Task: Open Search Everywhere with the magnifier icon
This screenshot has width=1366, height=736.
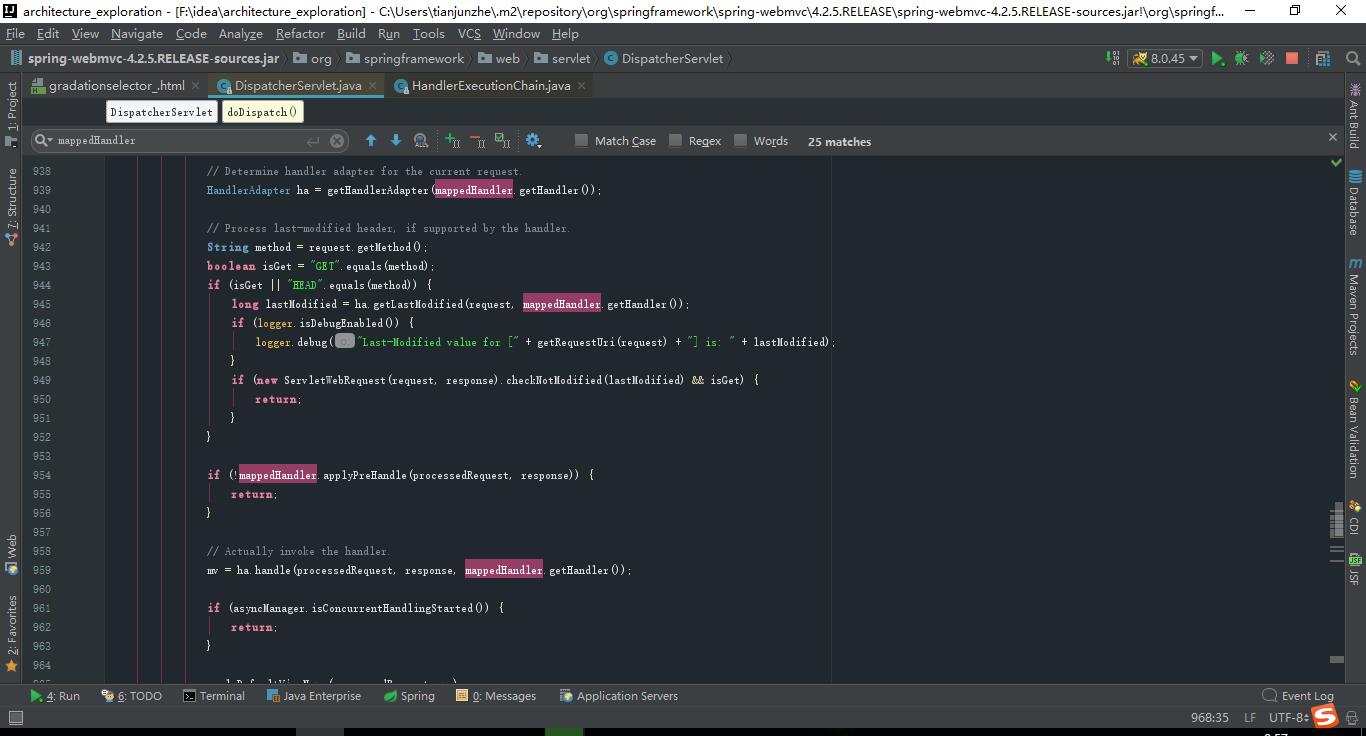Action: point(1353,59)
